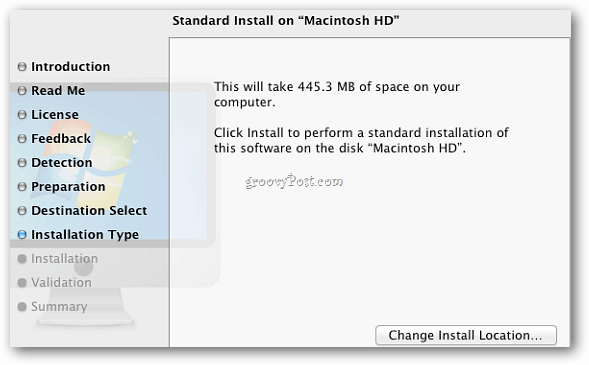This screenshot has height=365, width=589.
Task: Click the grey Validation step bullet
Action: 22,283
